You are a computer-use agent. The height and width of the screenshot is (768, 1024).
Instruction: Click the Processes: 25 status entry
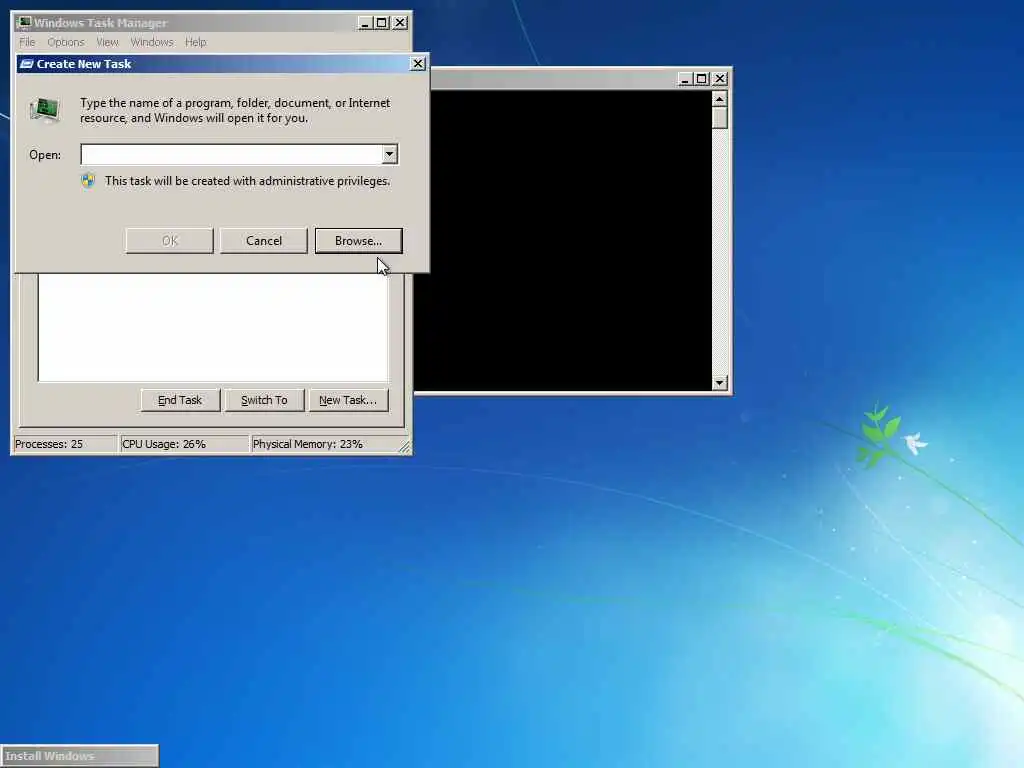pos(65,443)
